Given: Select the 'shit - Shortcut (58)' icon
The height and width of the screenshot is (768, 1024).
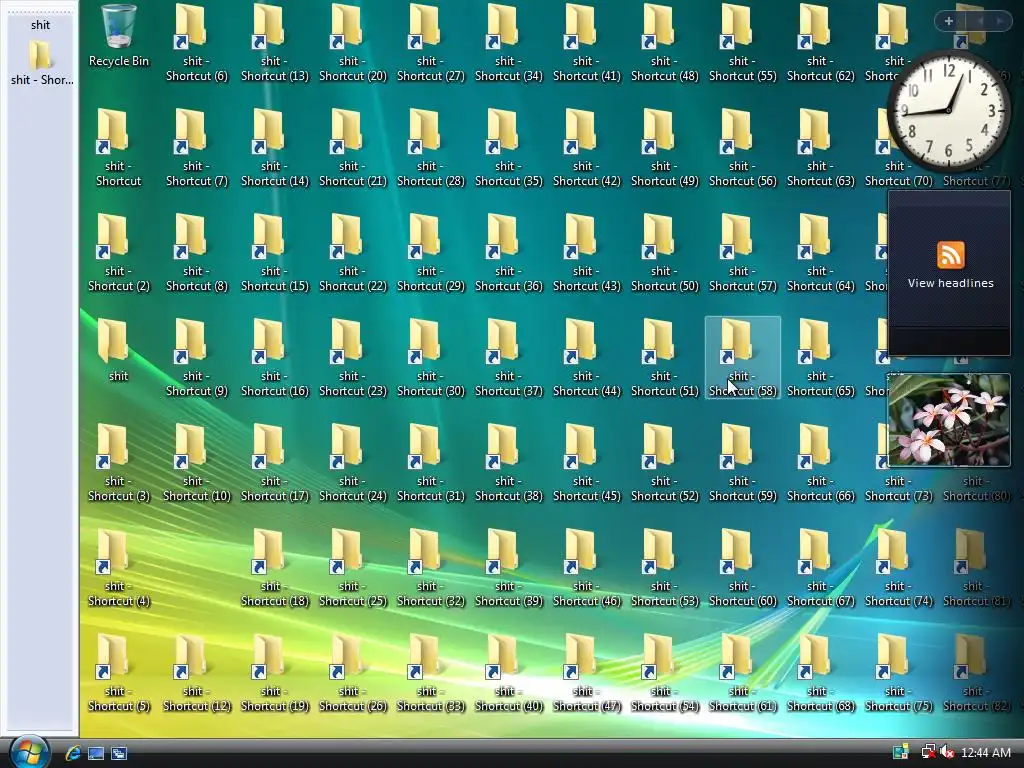Looking at the screenshot, I should 743,357.
